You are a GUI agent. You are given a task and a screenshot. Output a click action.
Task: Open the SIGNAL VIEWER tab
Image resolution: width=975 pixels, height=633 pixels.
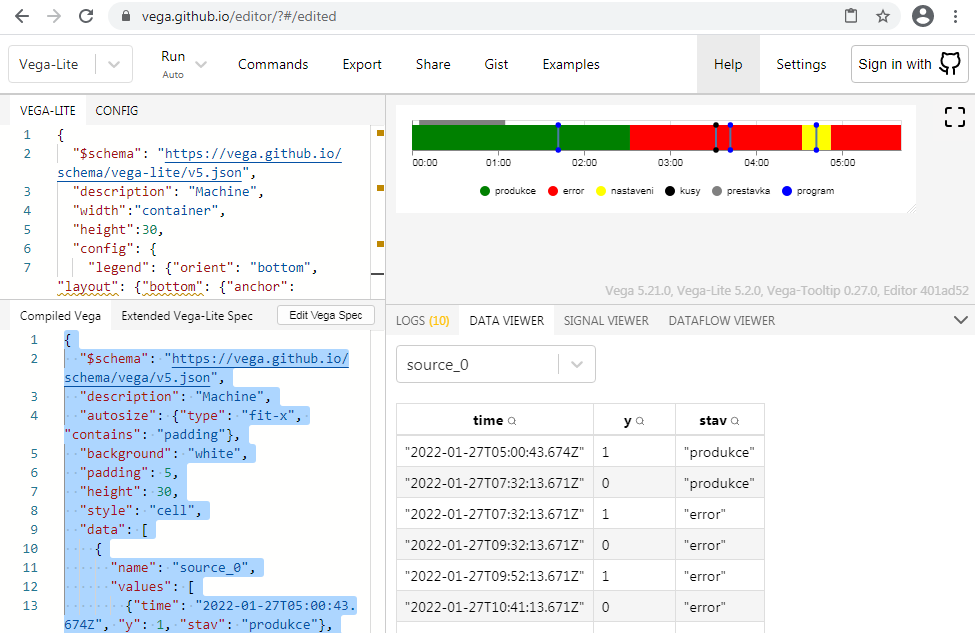point(606,321)
